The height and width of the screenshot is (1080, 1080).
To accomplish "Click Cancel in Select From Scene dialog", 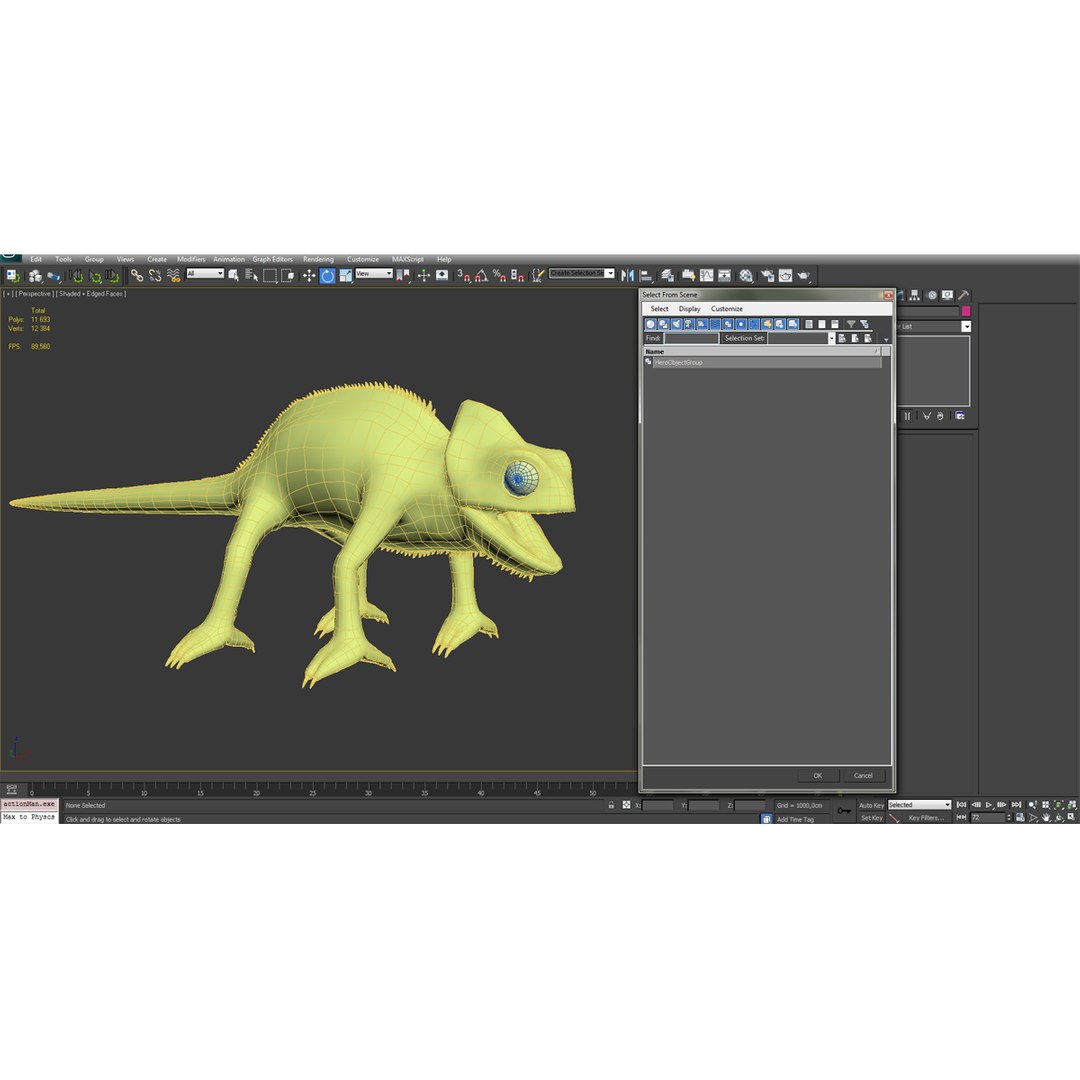I will (x=863, y=776).
